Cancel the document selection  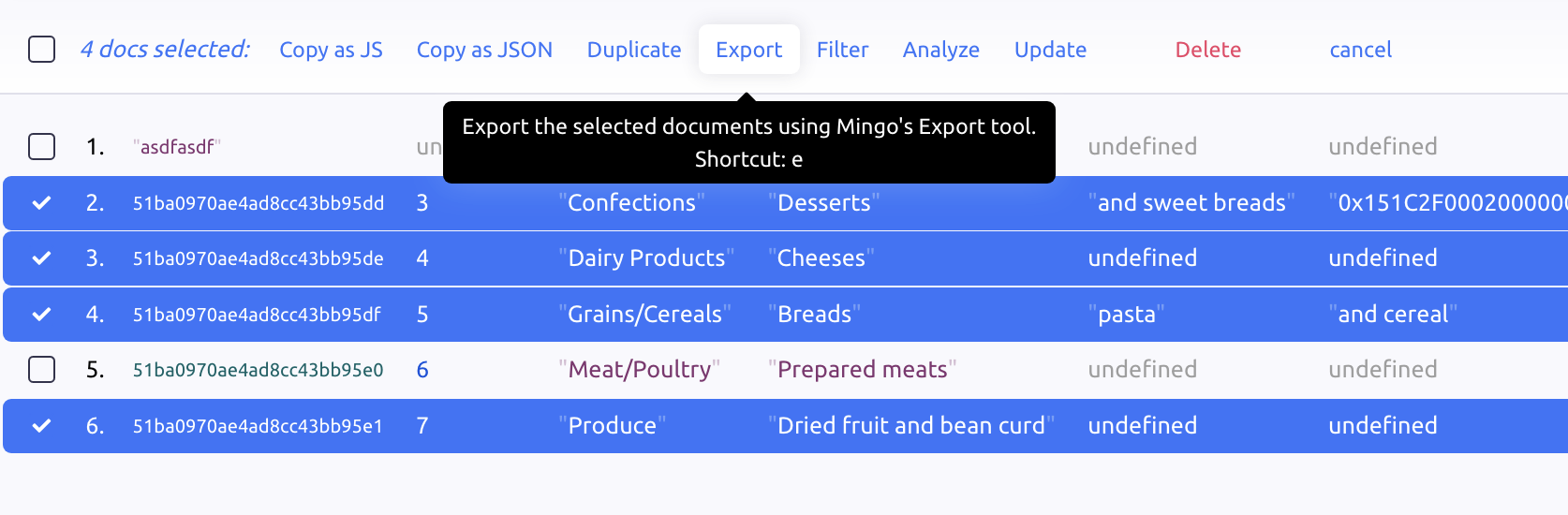(1360, 50)
